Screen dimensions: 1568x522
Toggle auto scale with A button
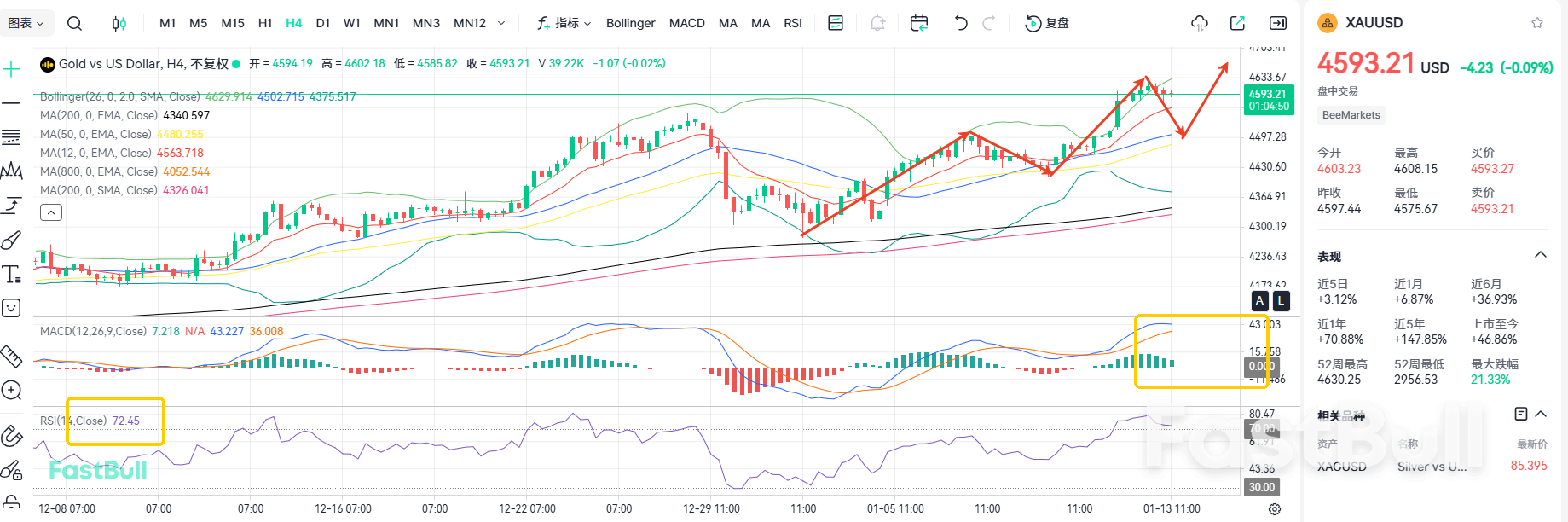[1259, 300]
